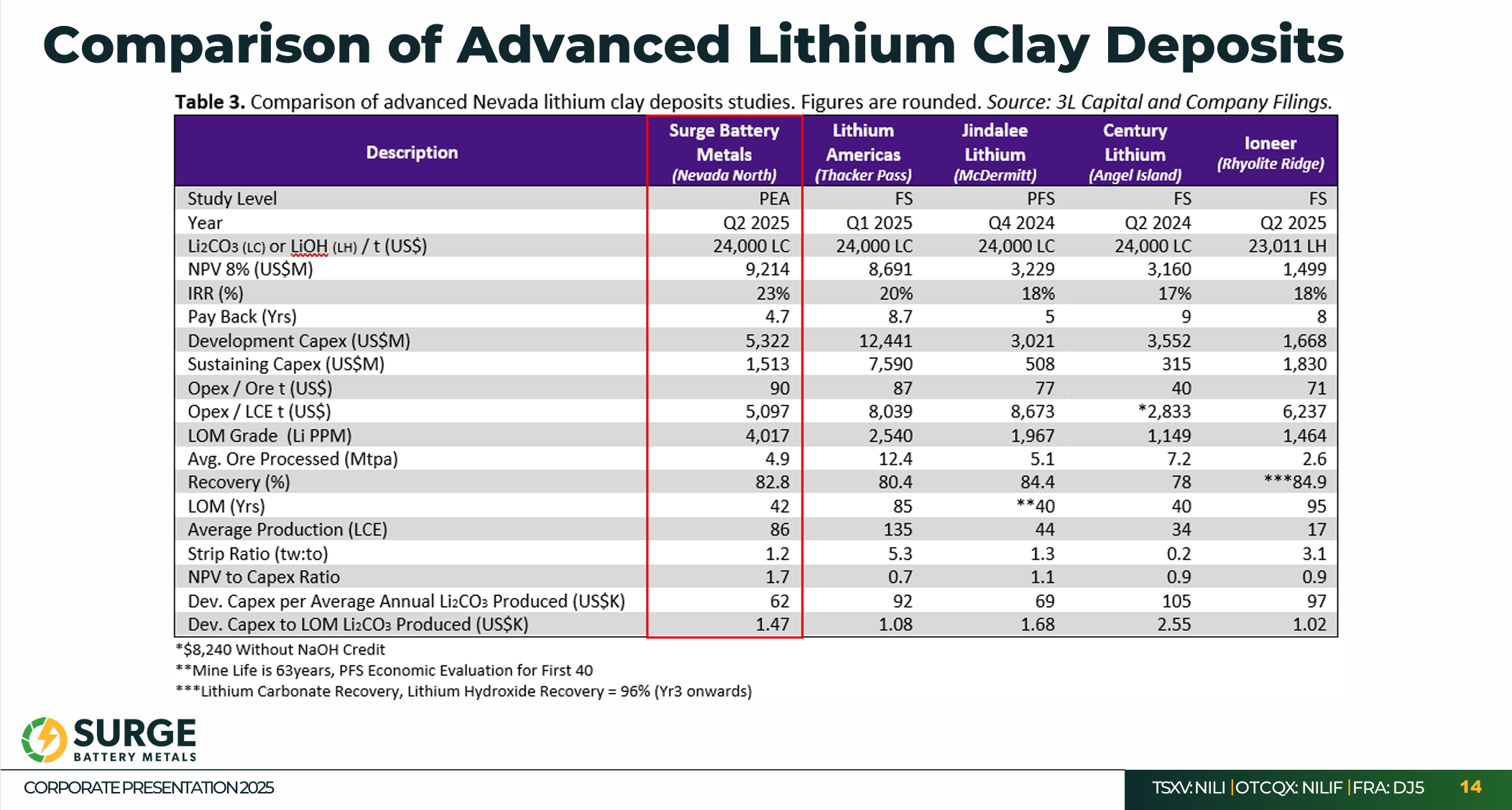Select the IRR (%) row label
This screenshot has width=1512, height=810.
click(216, 293)
